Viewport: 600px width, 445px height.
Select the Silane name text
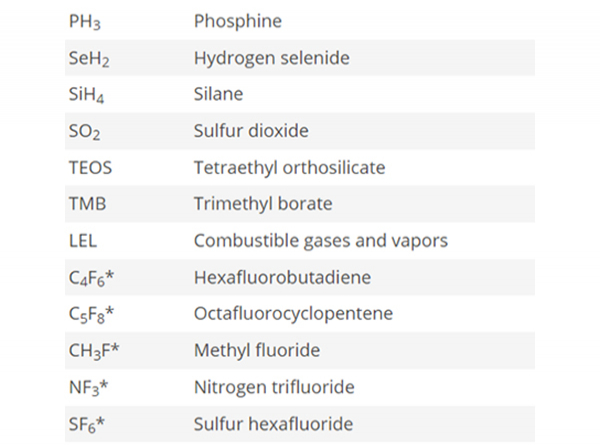tap(218, 94)
